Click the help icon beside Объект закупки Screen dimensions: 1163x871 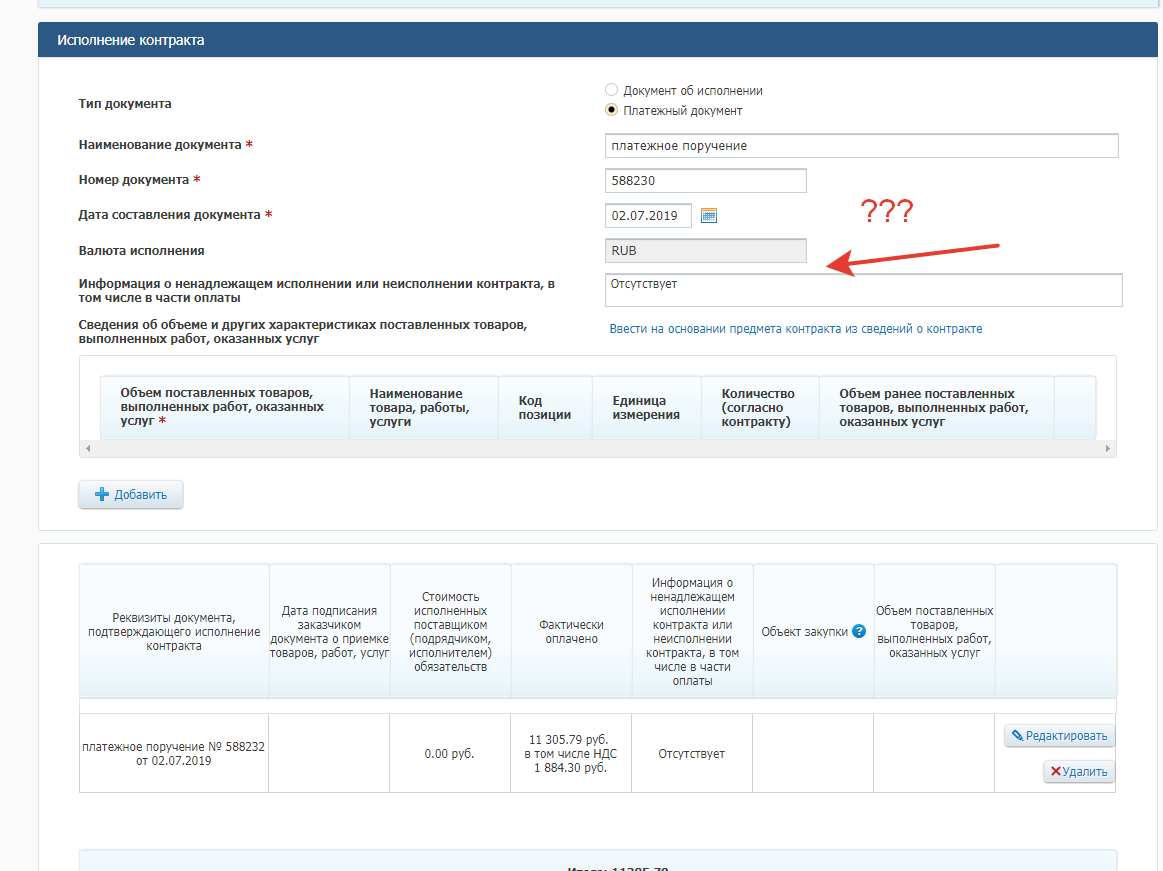[x=858, y=631]
